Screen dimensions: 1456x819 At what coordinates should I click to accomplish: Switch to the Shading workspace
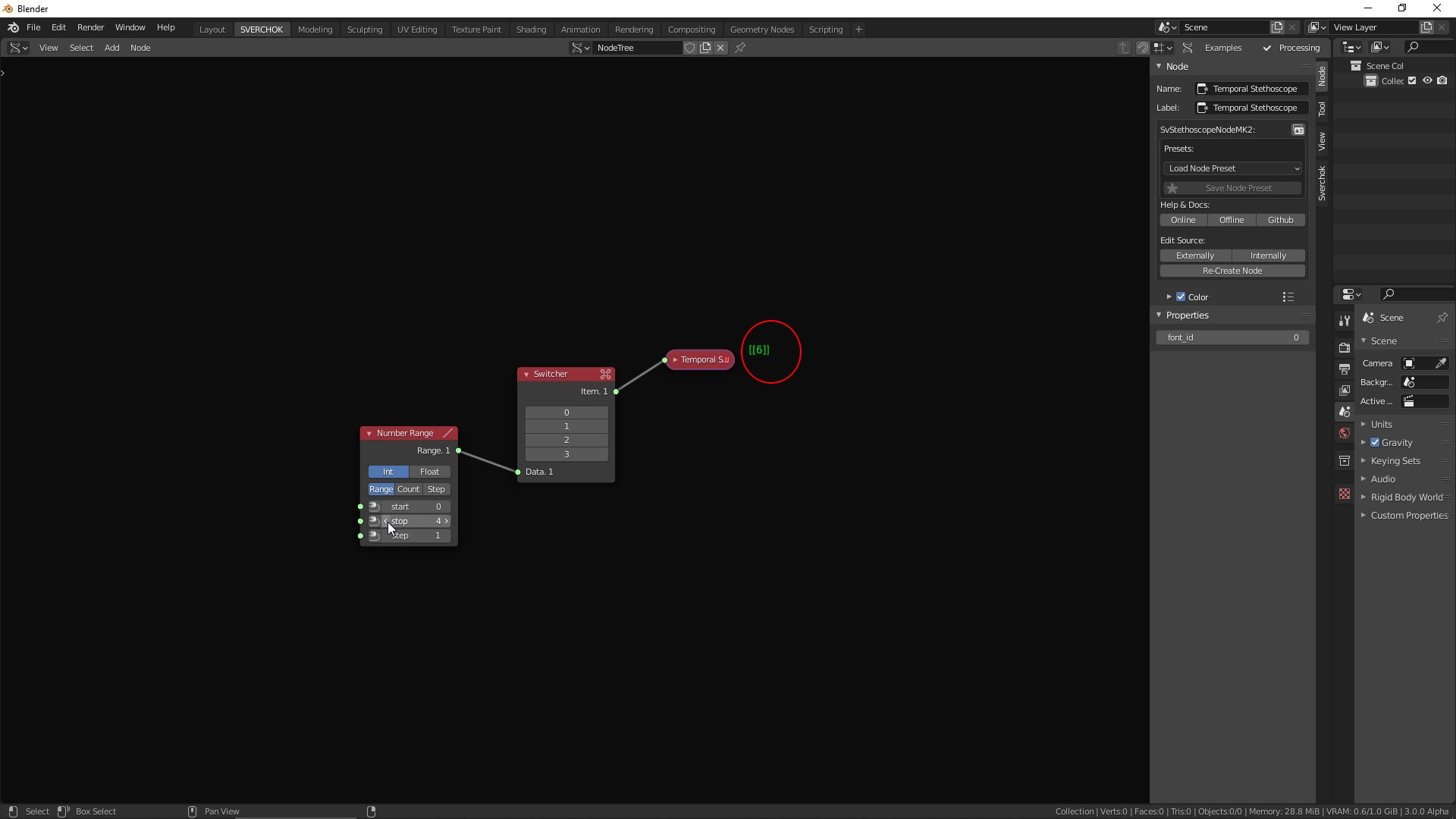point(531,29)
